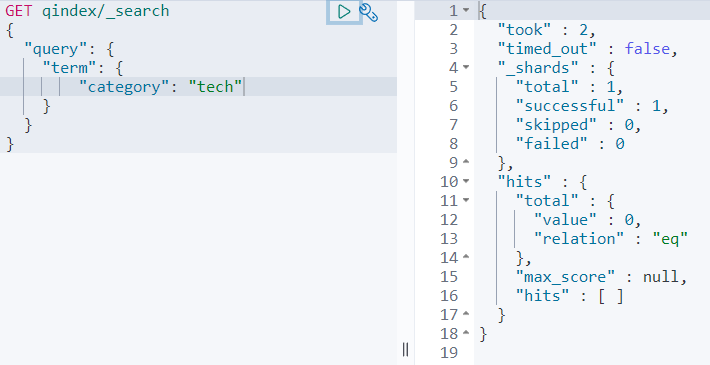Collapse the "hits" block on line 10

466,182
